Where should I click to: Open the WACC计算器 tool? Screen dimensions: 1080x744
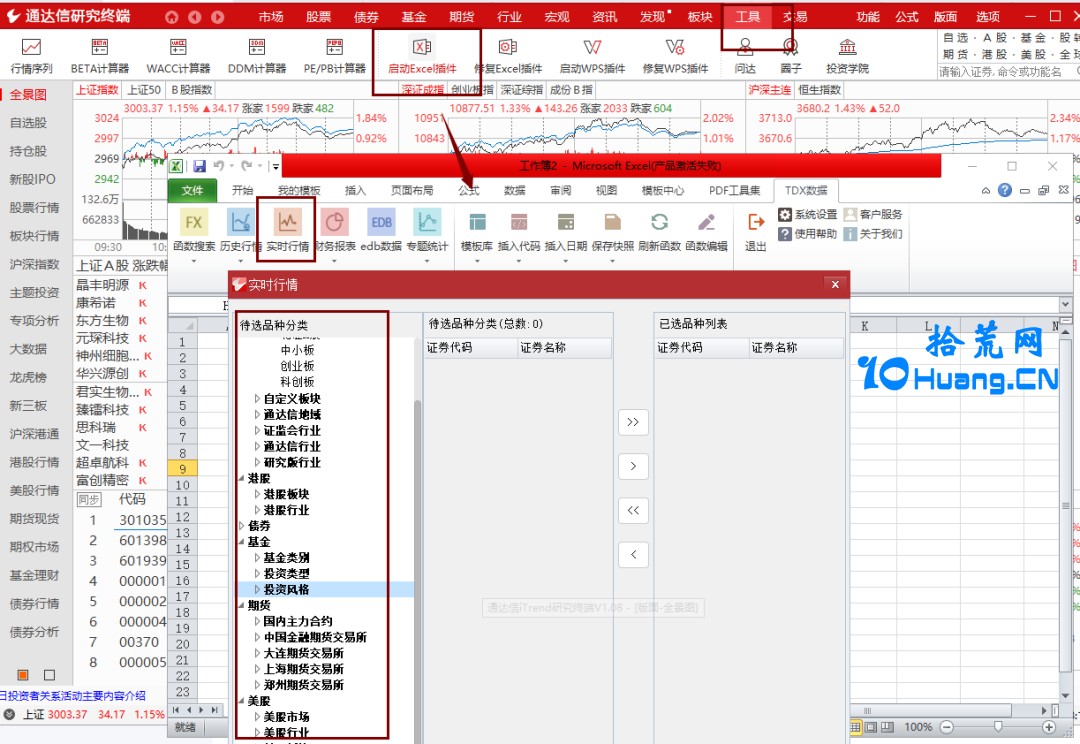tap(178, 55)
